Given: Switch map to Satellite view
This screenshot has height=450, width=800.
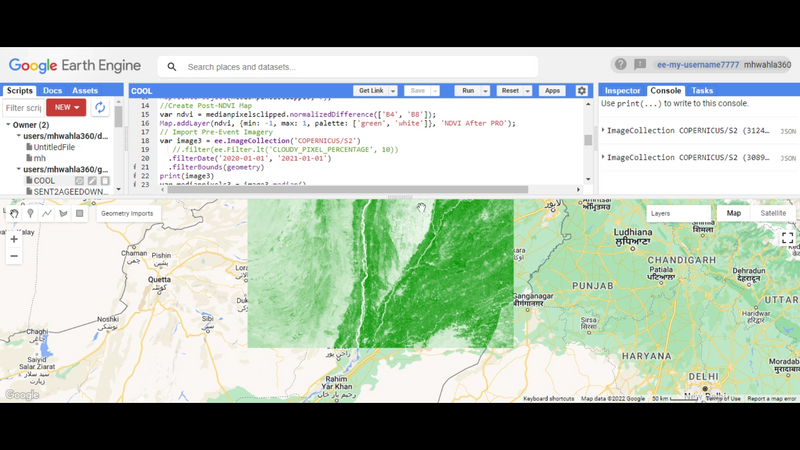Looking at the screenshot, I should coord(773,213).
